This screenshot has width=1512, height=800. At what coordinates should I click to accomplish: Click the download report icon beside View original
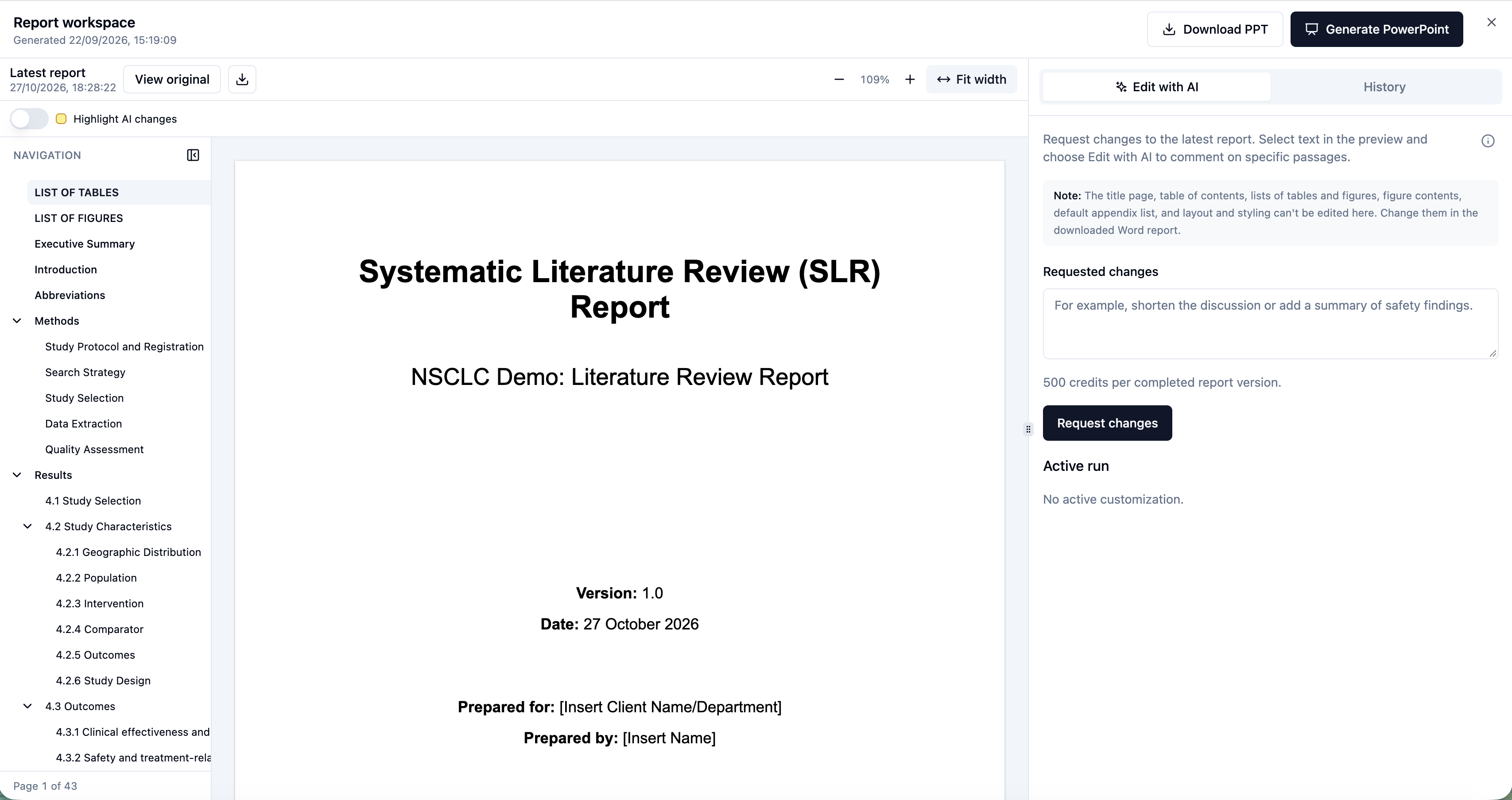pos(242,79)
